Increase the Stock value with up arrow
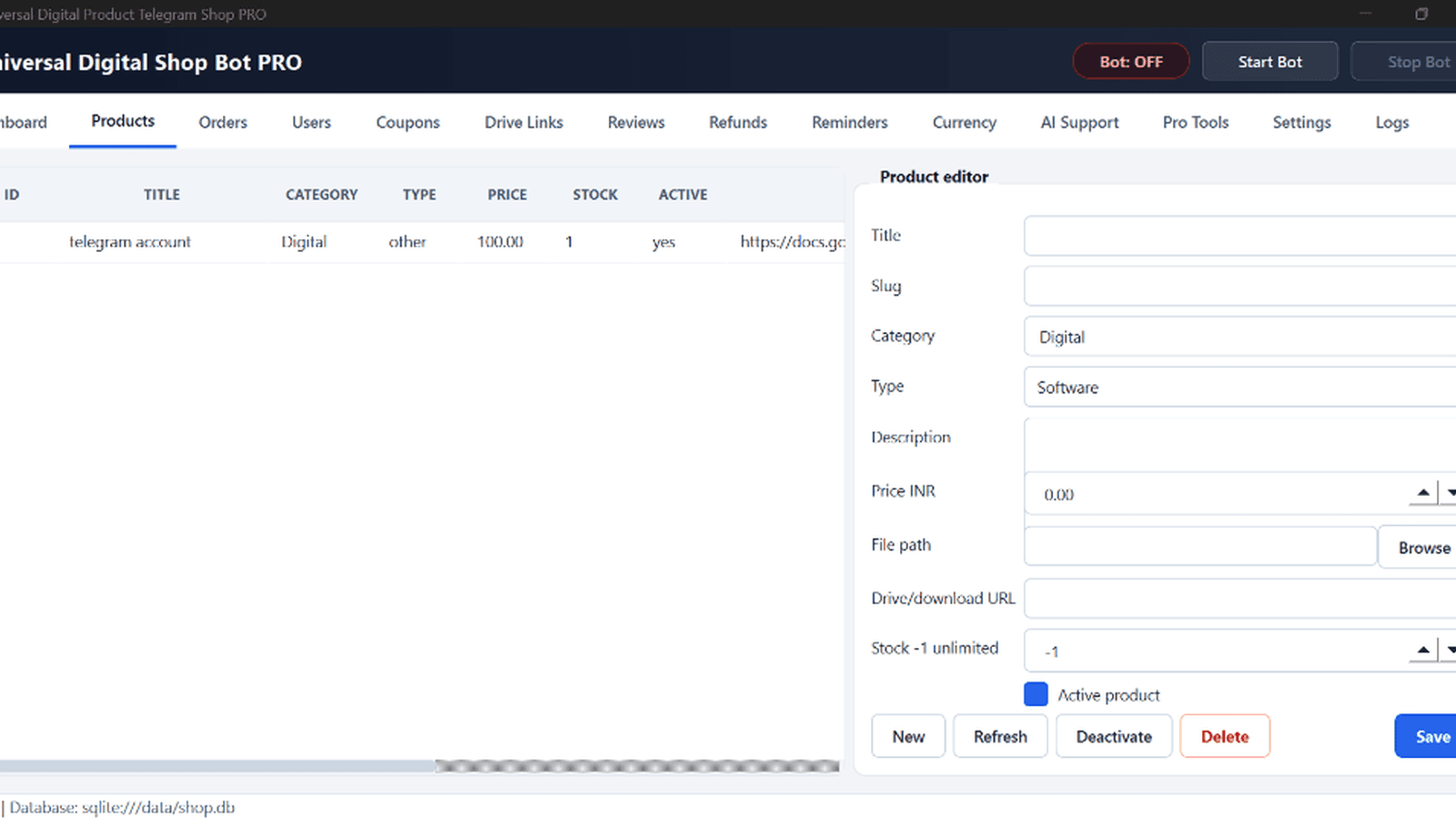 coord(1423,650)
